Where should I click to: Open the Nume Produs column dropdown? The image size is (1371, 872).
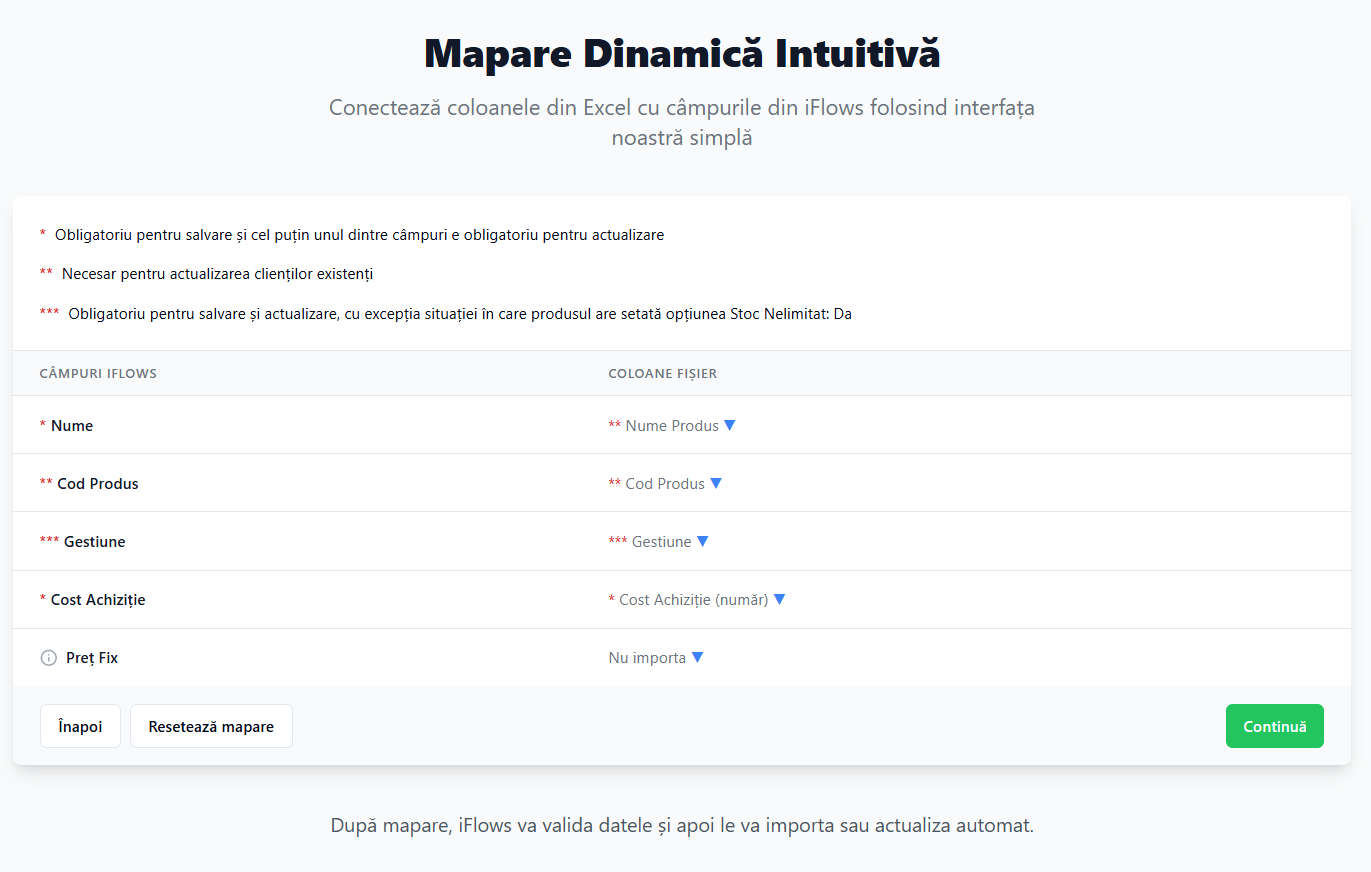[x=672, y=426]
